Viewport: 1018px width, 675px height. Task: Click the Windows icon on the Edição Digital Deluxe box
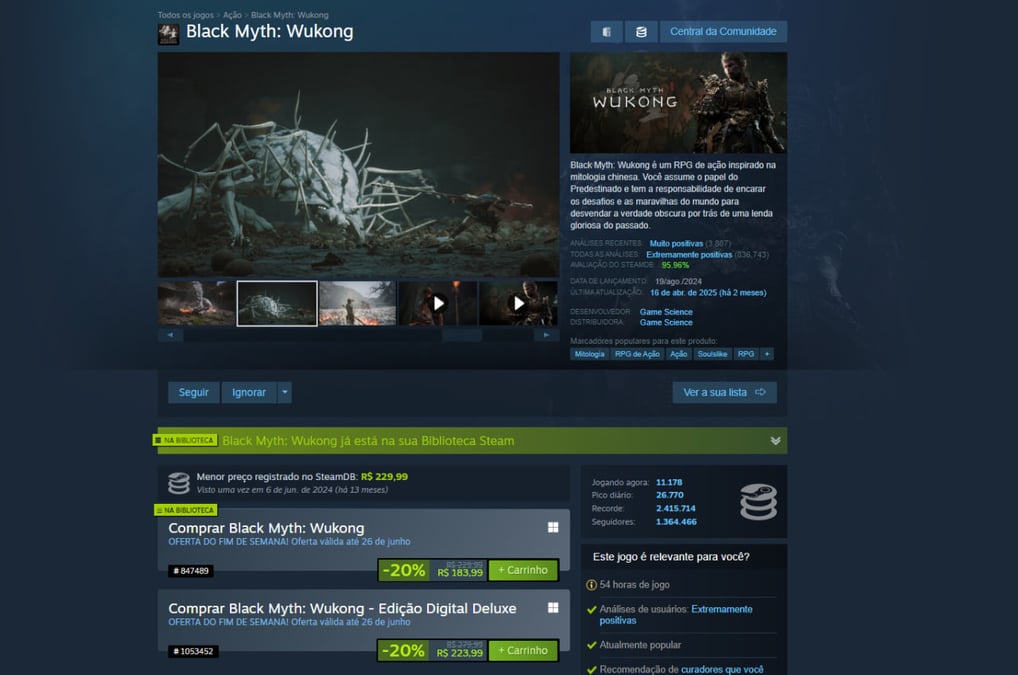(x=553, y=608)
